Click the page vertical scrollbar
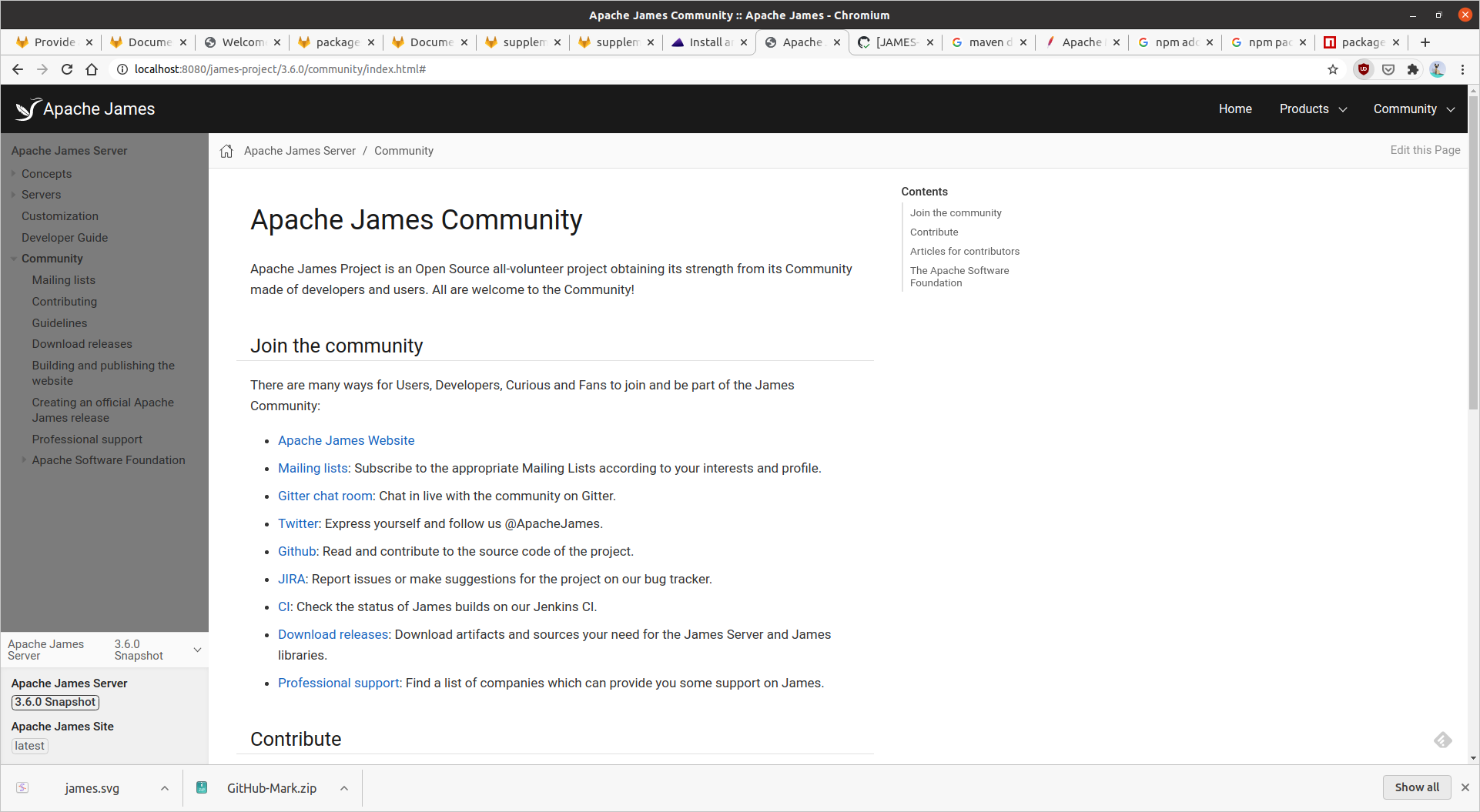Screen dimensions: 1480x812 pyautogui.click(x=1473, y=254)
